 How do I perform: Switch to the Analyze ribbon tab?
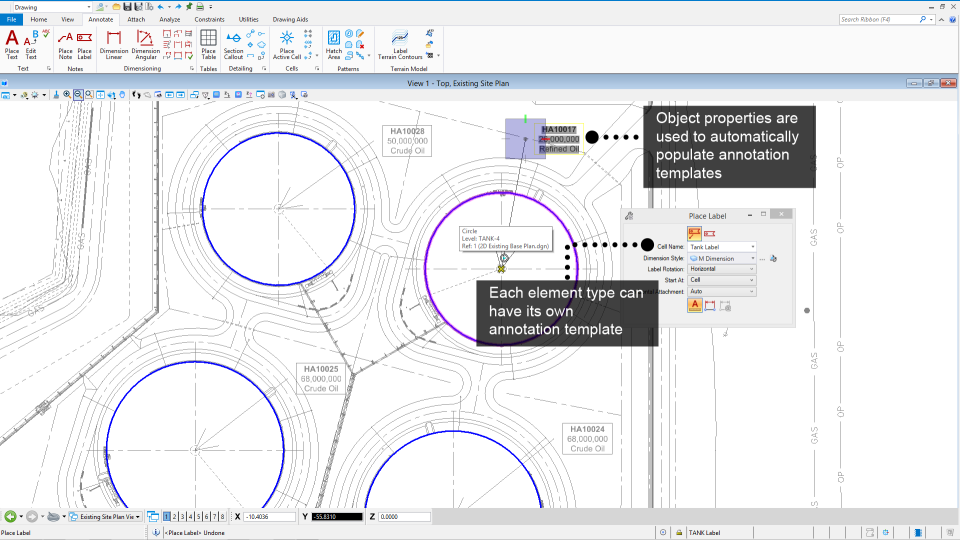pyautogui.click(x=170, y=19)
